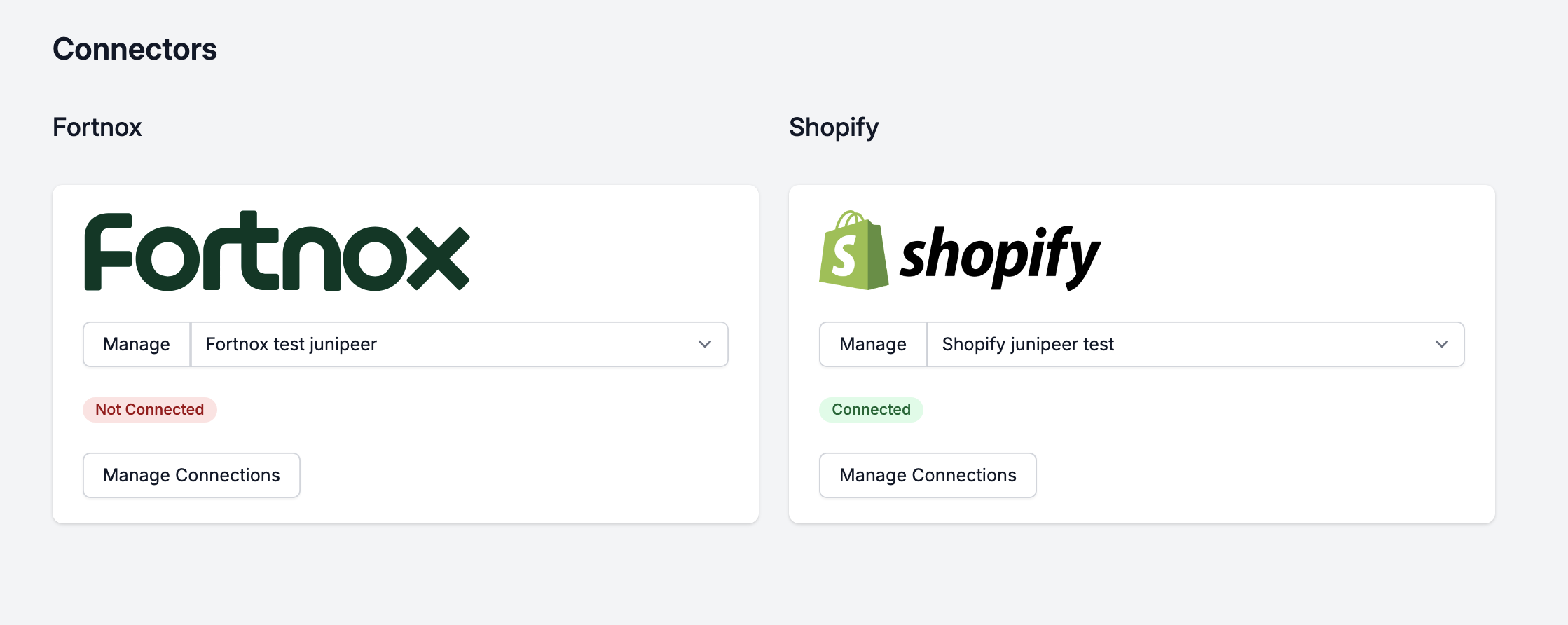Click the green Connected status badge

coord(871,409)
